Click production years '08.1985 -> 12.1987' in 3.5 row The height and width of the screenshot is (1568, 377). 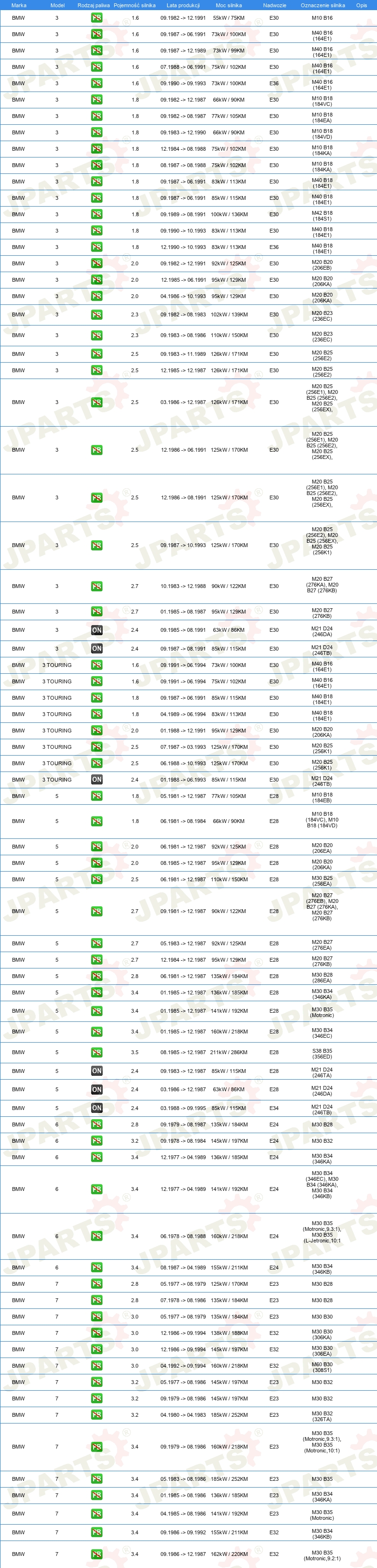183,1052
